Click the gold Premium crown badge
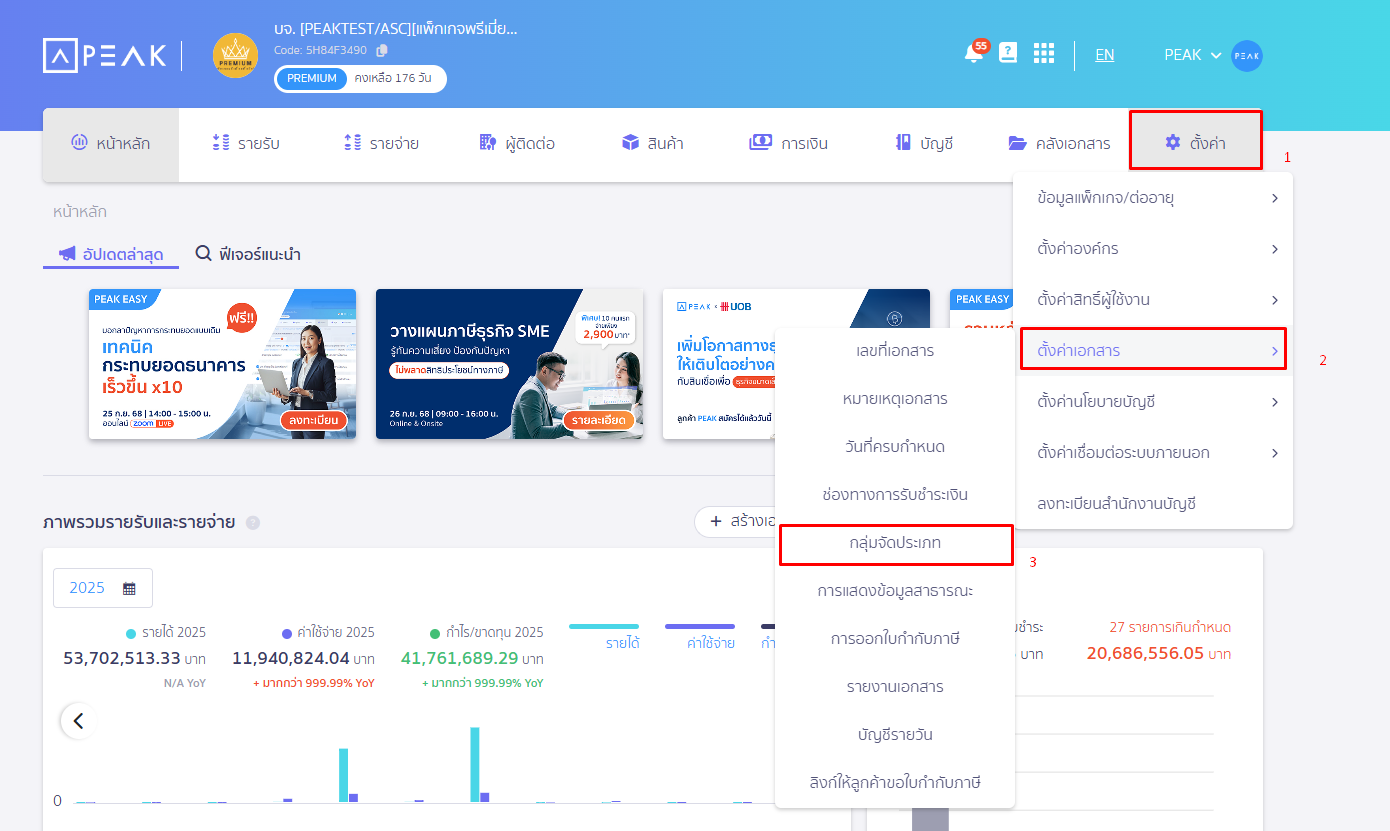Viewport: 1390px width, 831px height. (236, 55)
